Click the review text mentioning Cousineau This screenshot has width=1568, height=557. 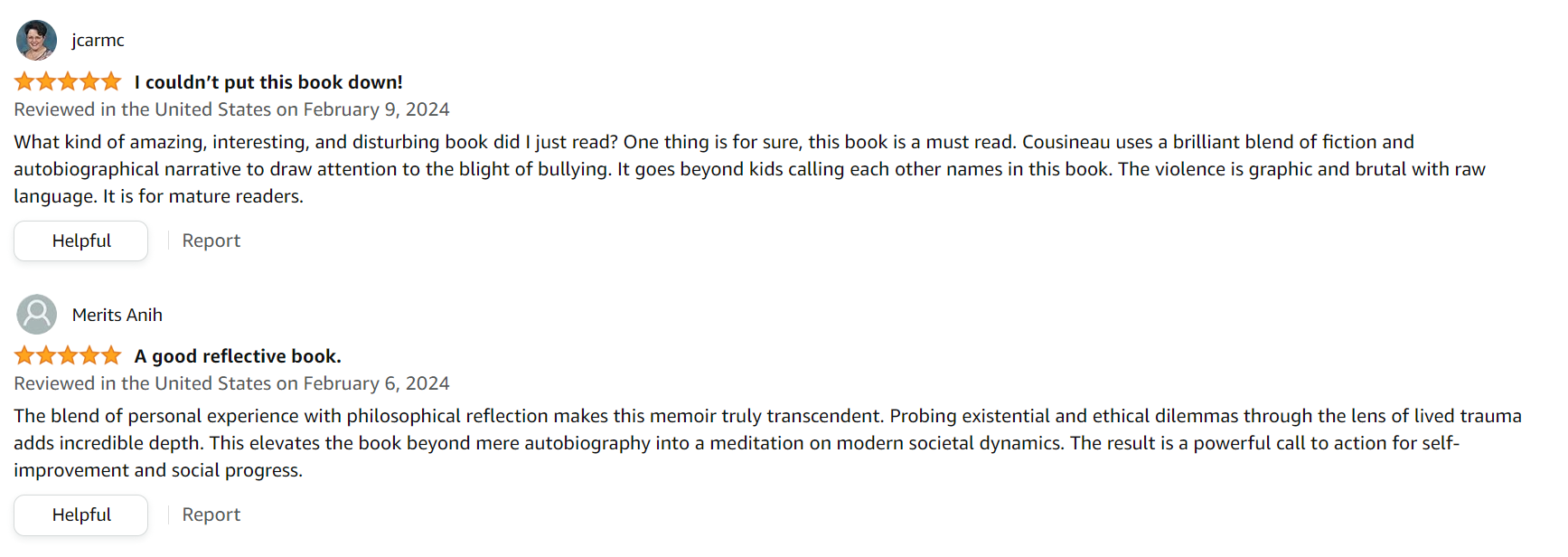pyautogui.click(x=749, y=169)
